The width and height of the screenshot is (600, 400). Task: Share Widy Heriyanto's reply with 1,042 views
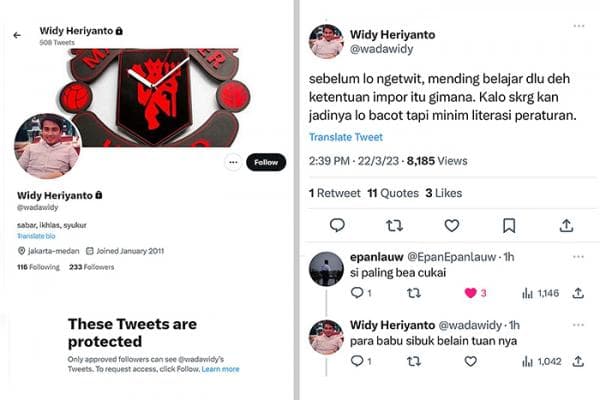click(577, 361)
